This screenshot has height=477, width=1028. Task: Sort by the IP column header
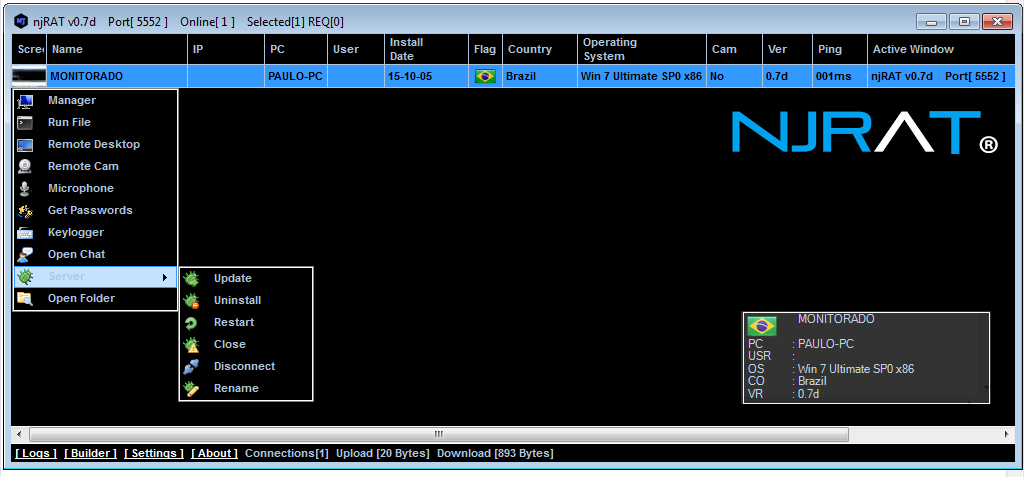[x=226, y=50]
